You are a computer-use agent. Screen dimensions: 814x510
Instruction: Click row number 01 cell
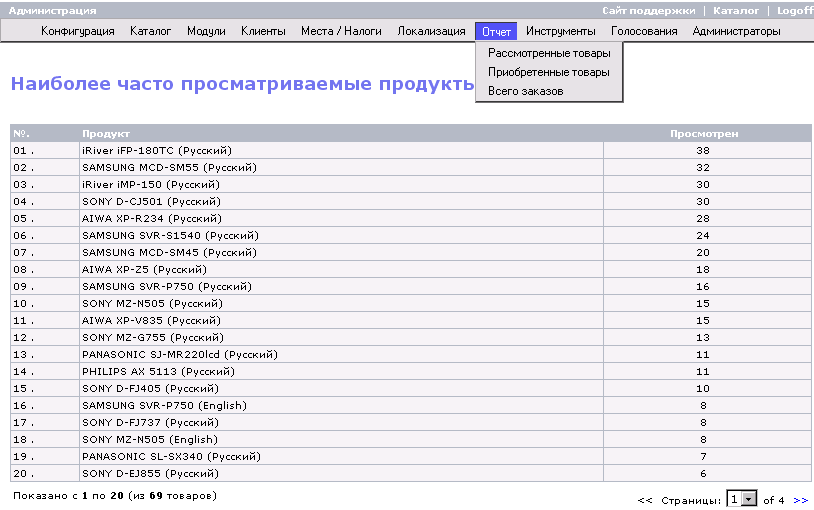[45, 151]
